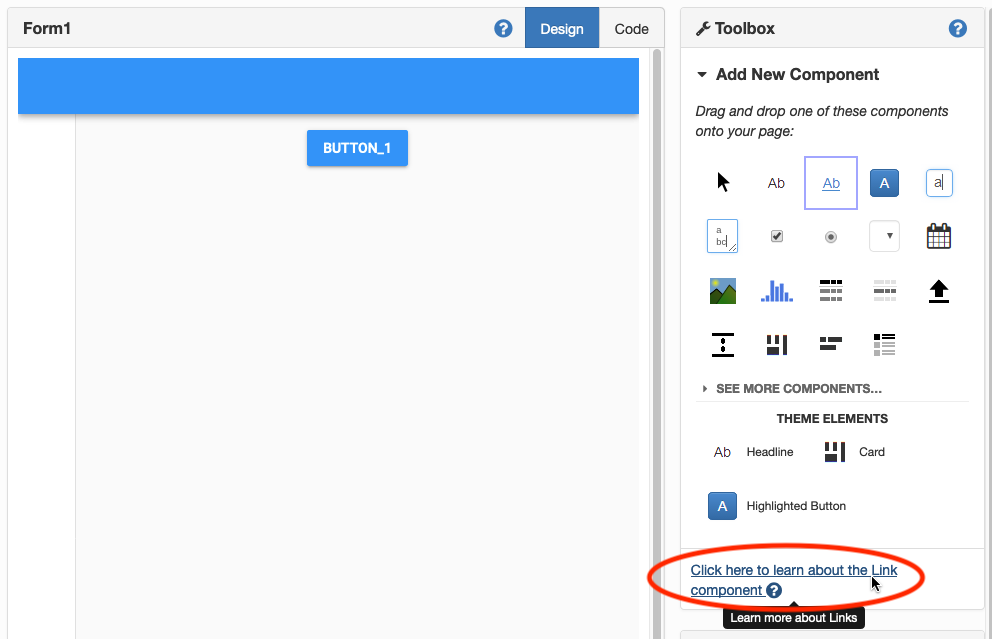The image size is (992, 639).
Task: Click the BUTTON_1 button on the form
Action: [x=357, y=148]
